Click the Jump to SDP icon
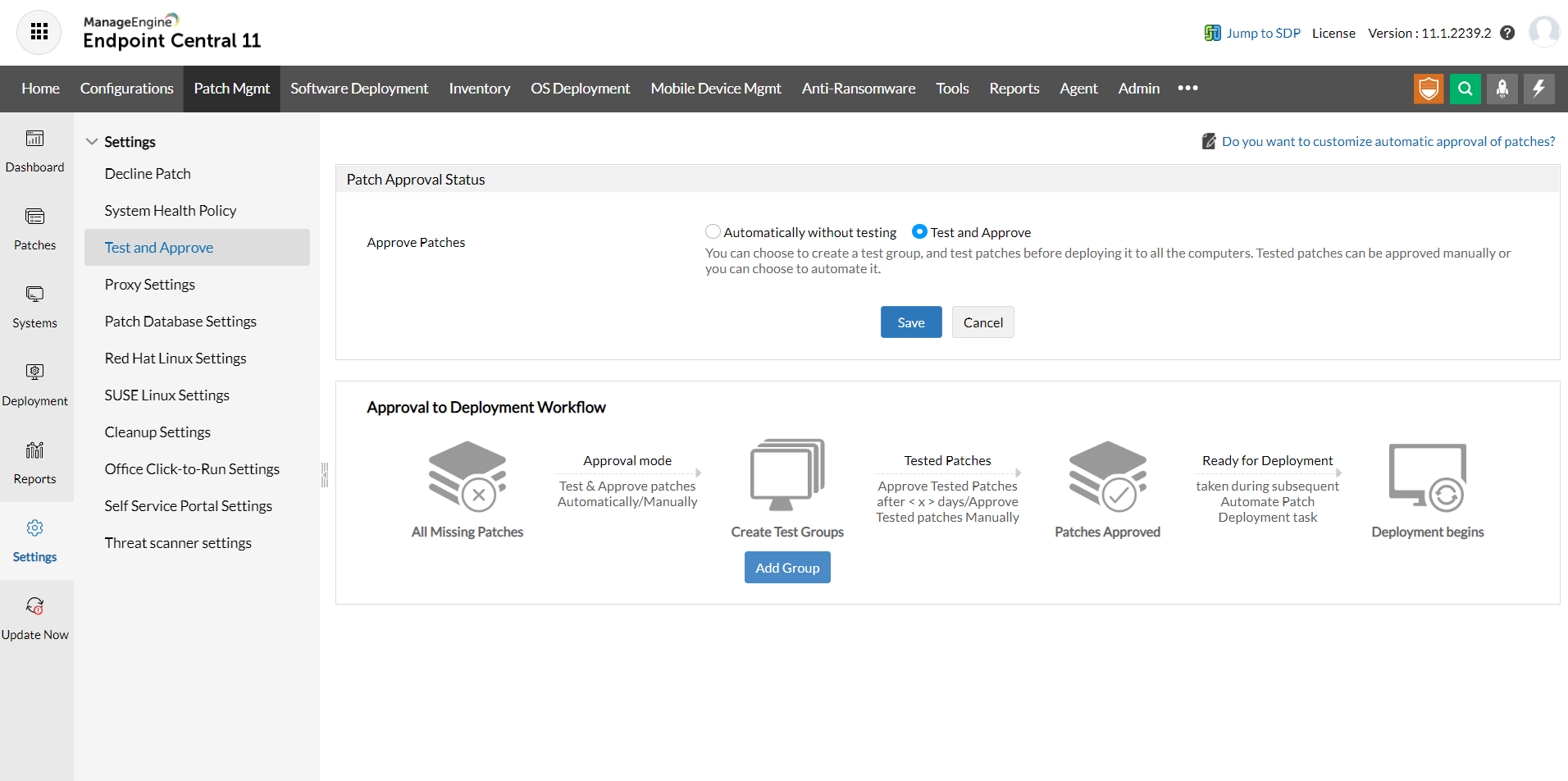1568x781 pixels. pos(1212,33)
